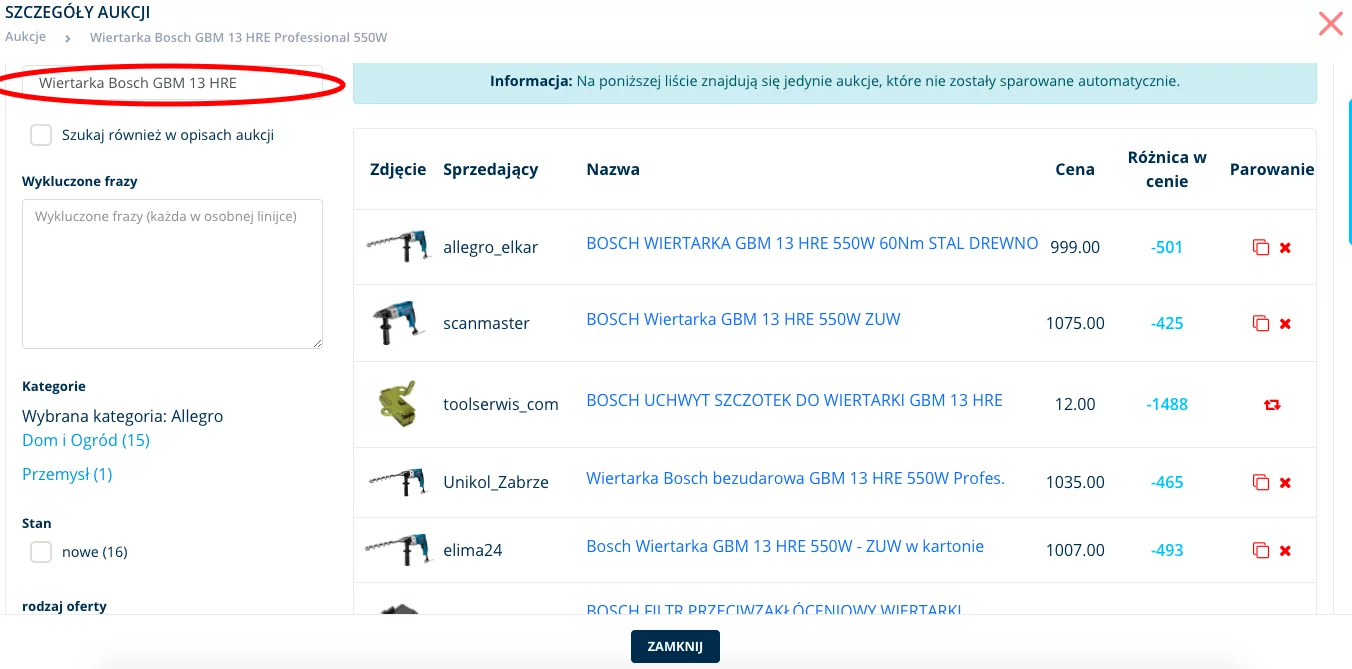Reject Unikol_Zabrze auction with red X

[1286, 482]
